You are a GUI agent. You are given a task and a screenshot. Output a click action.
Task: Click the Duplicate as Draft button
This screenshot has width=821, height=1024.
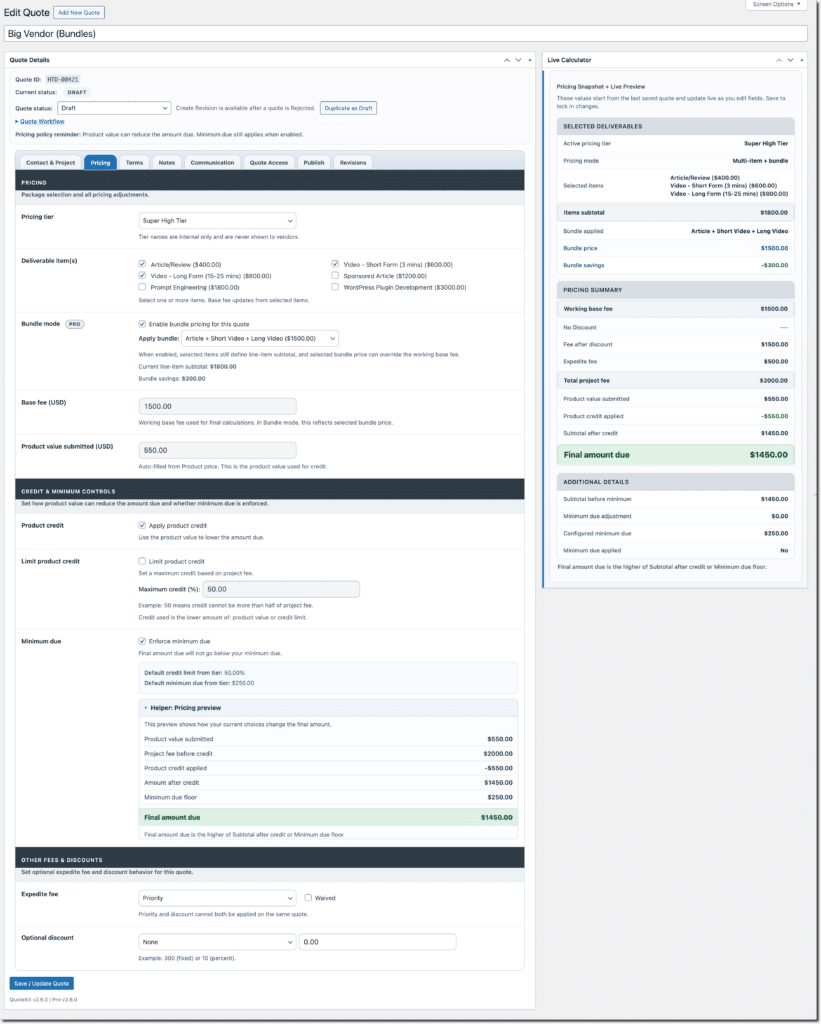[x=348, y=108]
